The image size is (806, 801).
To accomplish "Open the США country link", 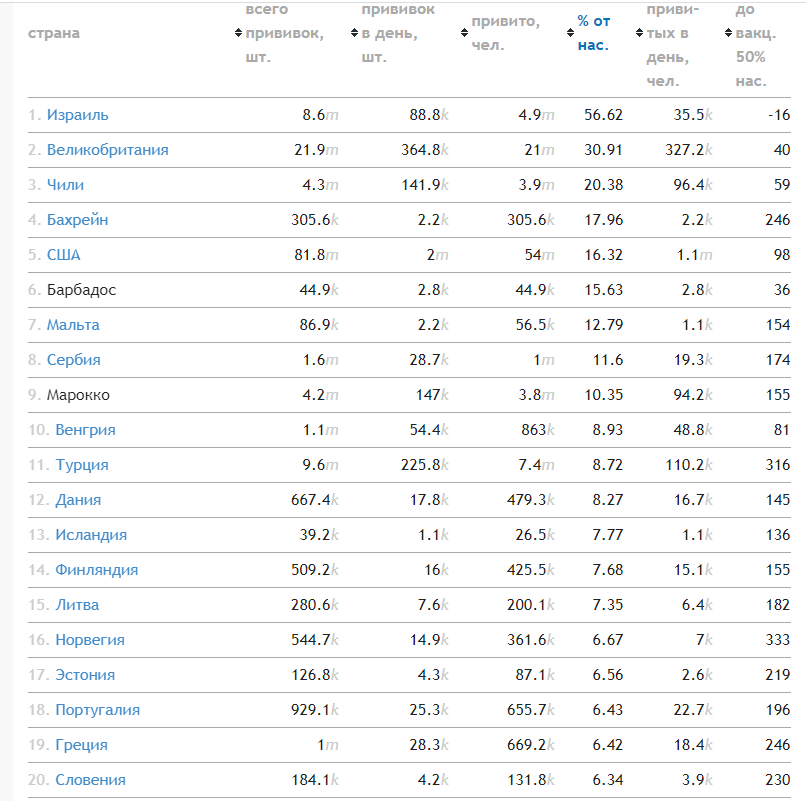I will click(64, 254).
